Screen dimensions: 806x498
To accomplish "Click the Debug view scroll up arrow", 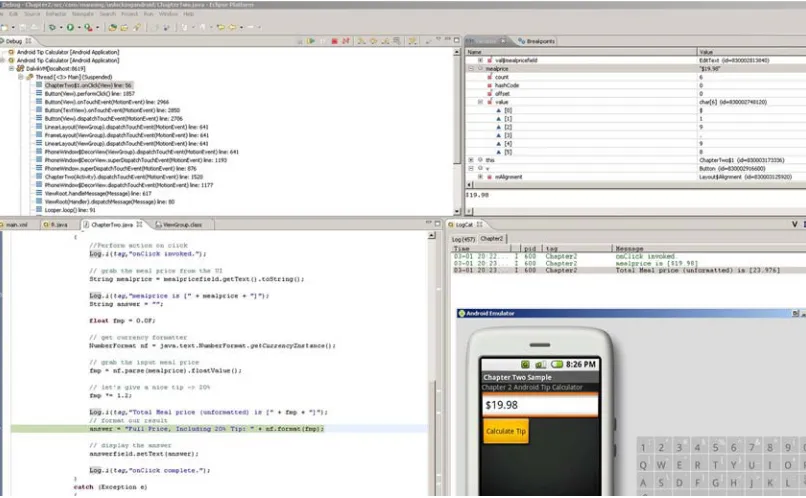I will pyautogui.click(x=456, y=52).
